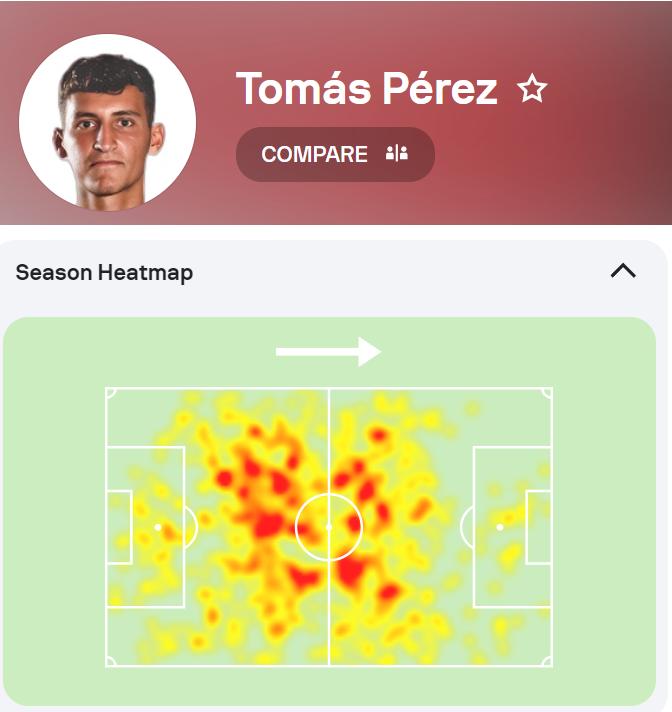Click the Season Heatmap title

point(104,272)
